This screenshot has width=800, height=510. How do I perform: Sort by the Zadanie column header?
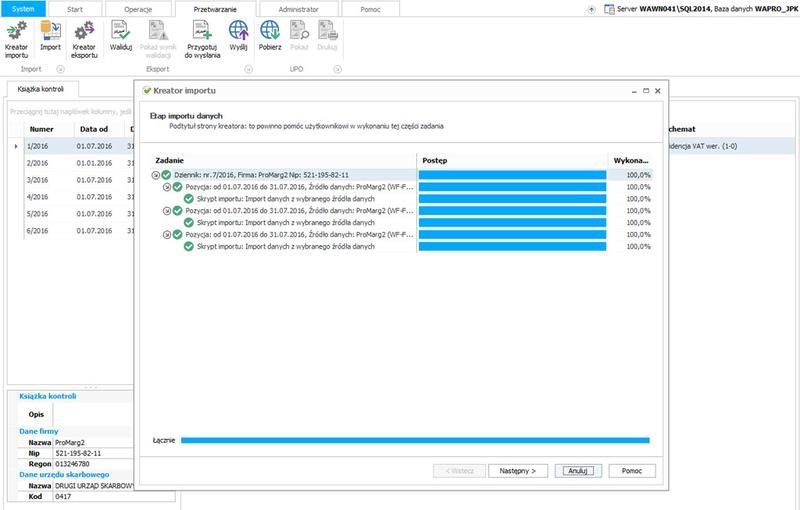coord(284,160)
